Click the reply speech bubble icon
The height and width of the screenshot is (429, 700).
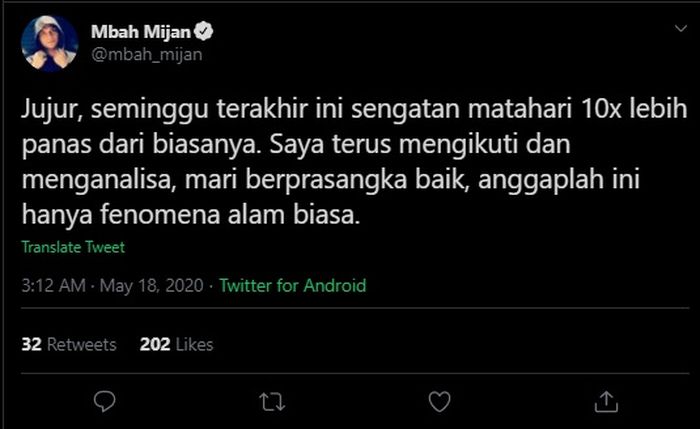tap(105, 401)
